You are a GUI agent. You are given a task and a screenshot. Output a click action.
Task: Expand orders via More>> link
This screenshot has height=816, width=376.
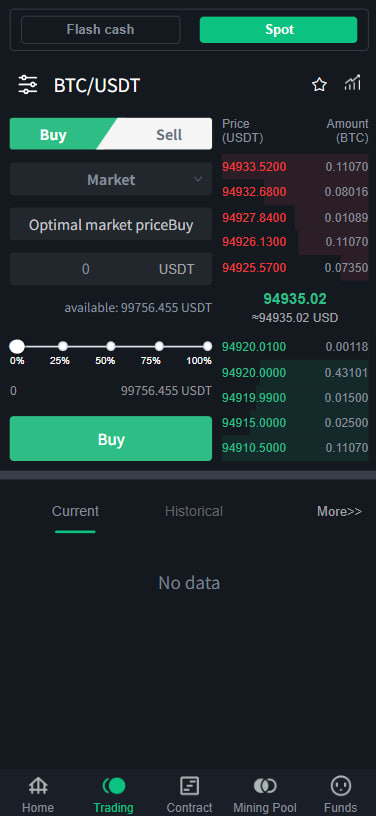pyautogui.click(x=339, y=512)
